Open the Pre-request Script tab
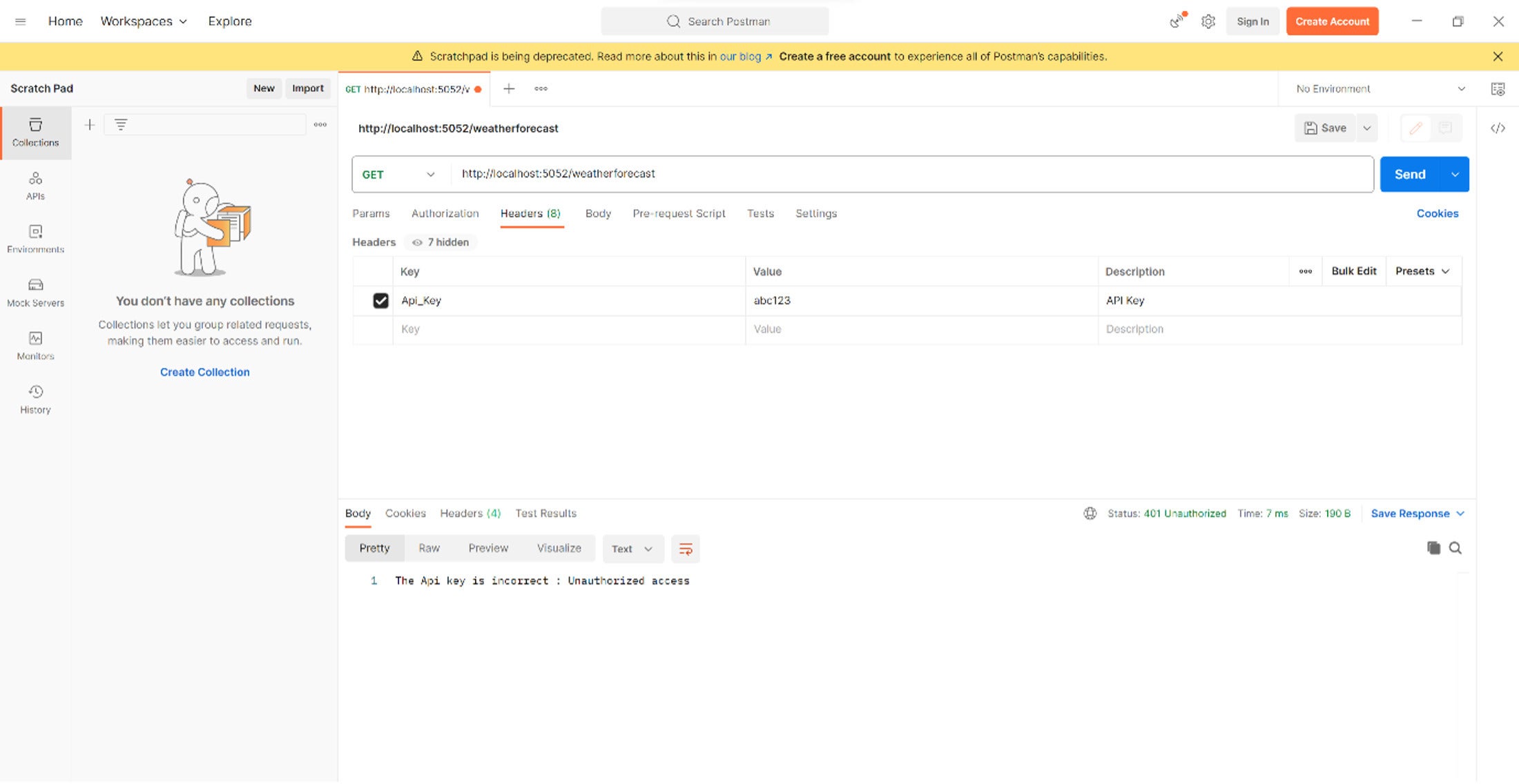The image size is (1519, 784). [x=679, y=214]
